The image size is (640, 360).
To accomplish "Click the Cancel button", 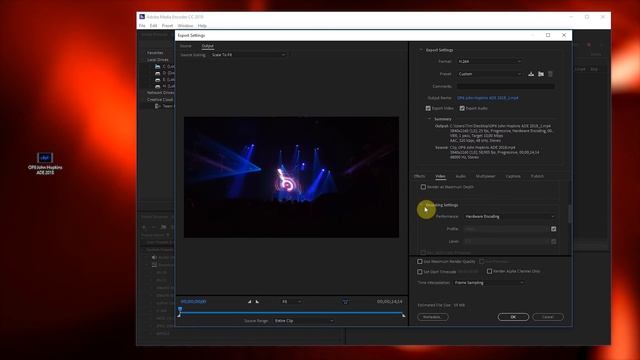I will [x=548, y=317].
